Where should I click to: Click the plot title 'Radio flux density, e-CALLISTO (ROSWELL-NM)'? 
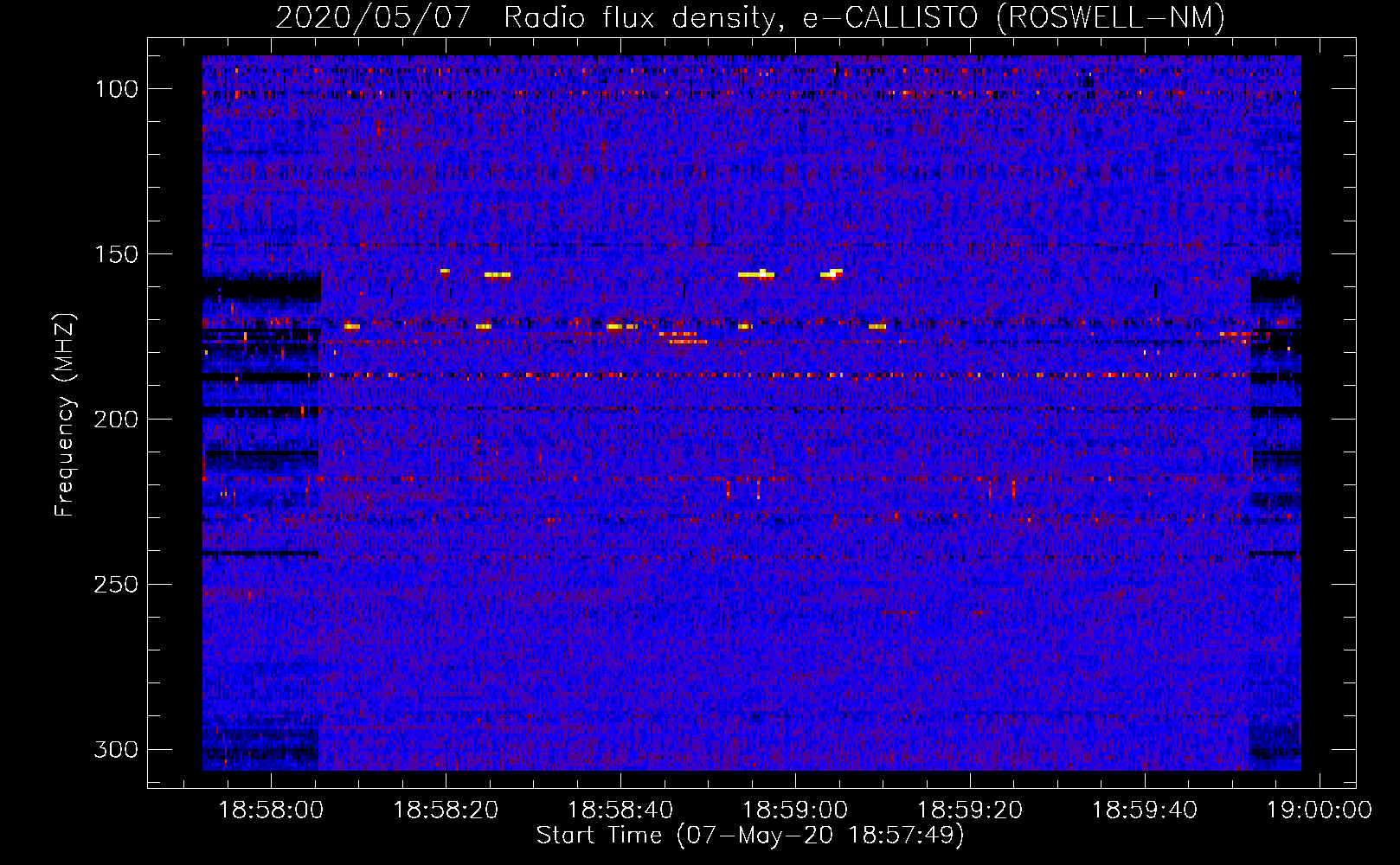pos(864,17)
